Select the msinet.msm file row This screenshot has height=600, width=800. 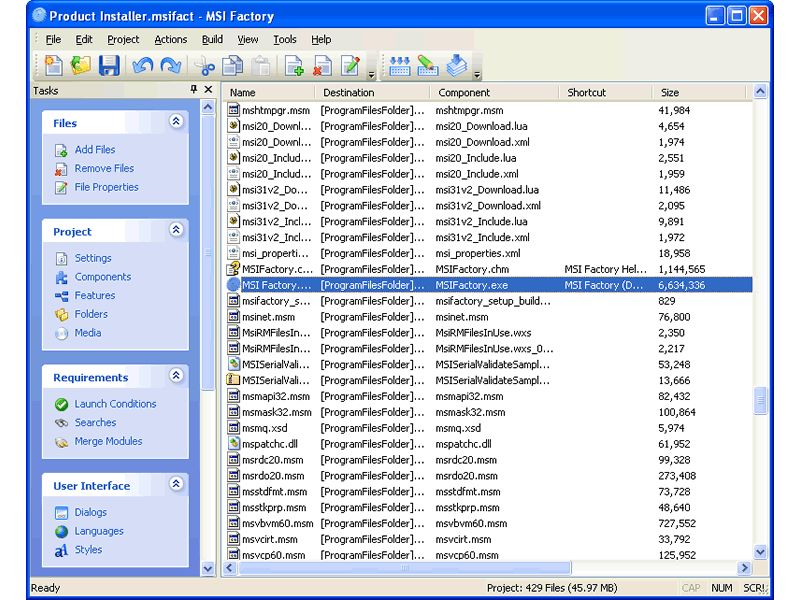click(489, 317)
